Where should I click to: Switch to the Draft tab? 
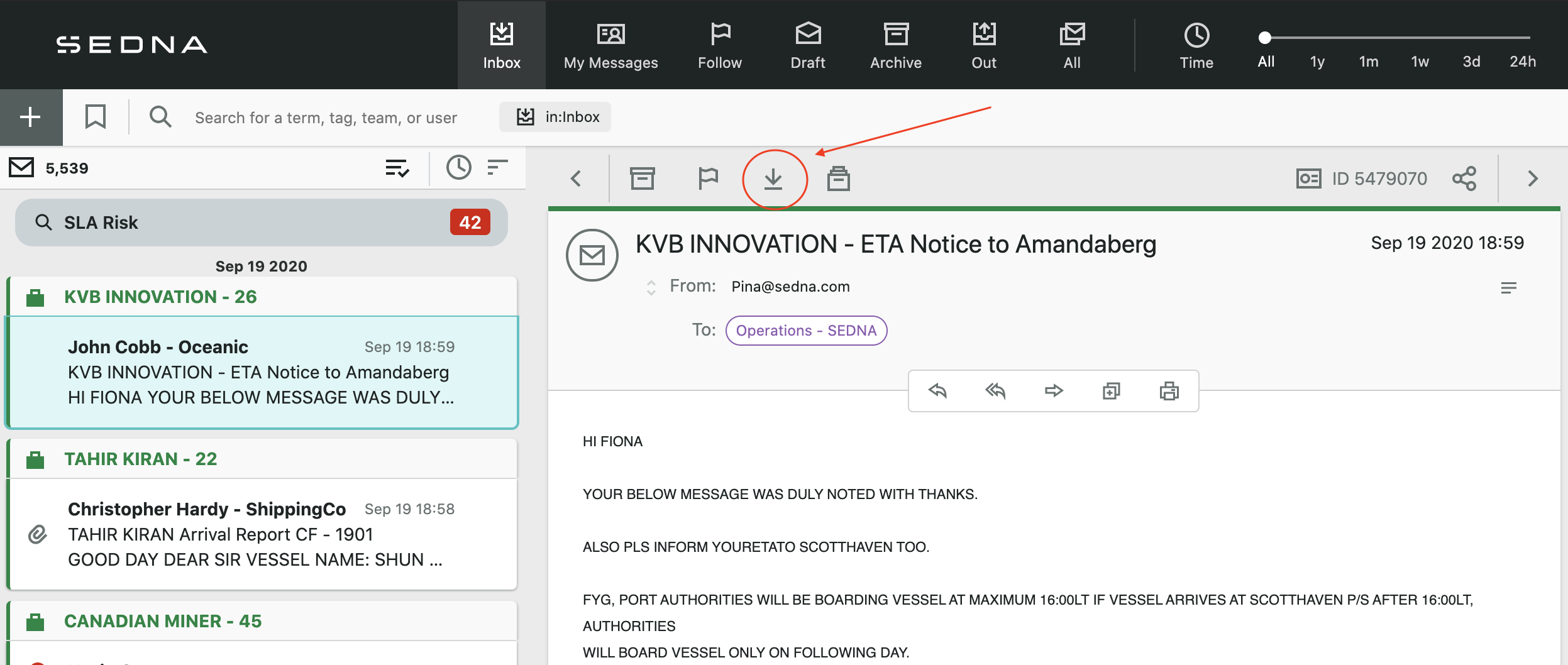[x=809, y=44]
